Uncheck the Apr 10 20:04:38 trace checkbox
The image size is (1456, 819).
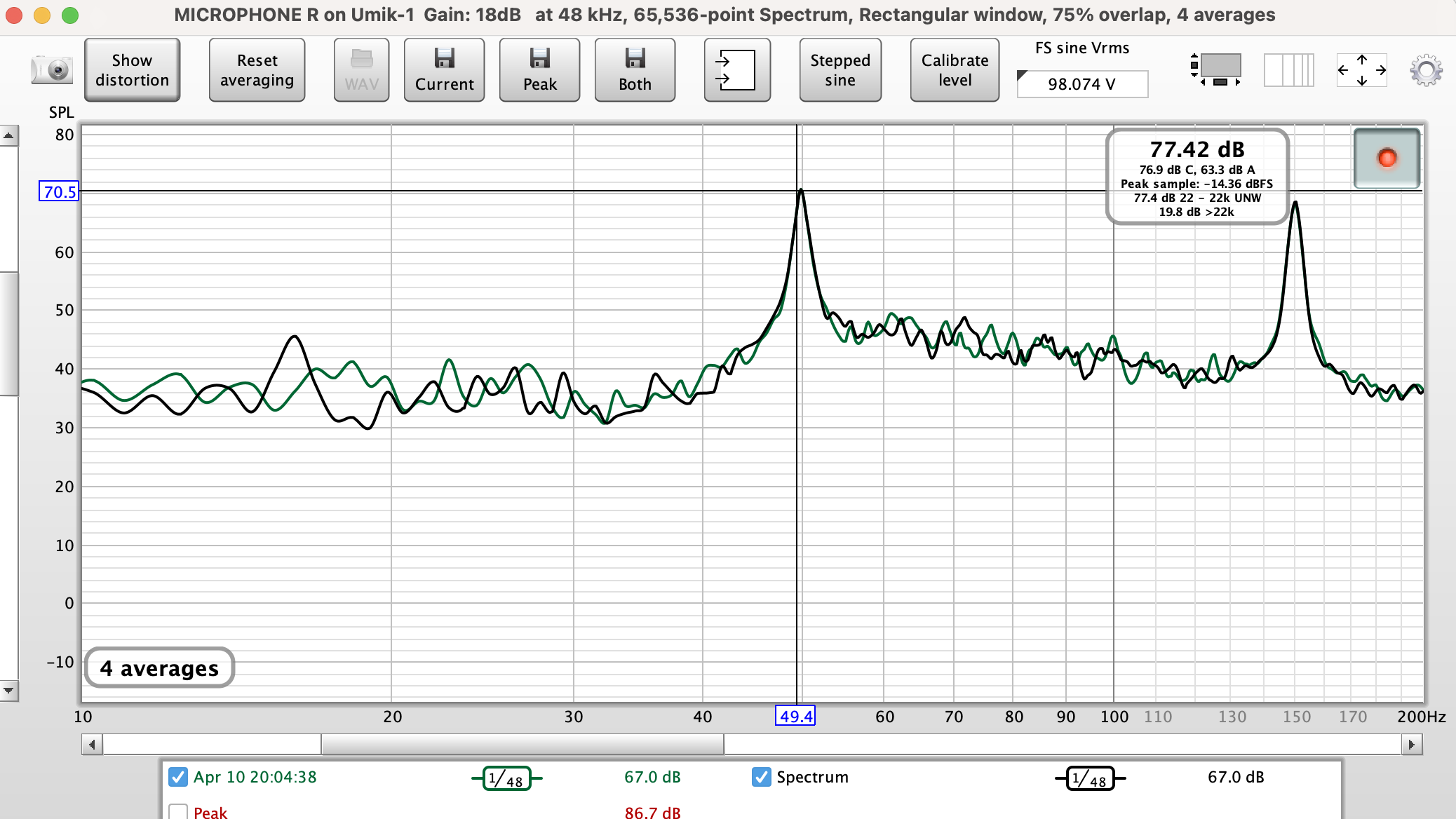(x=178, y=777)
